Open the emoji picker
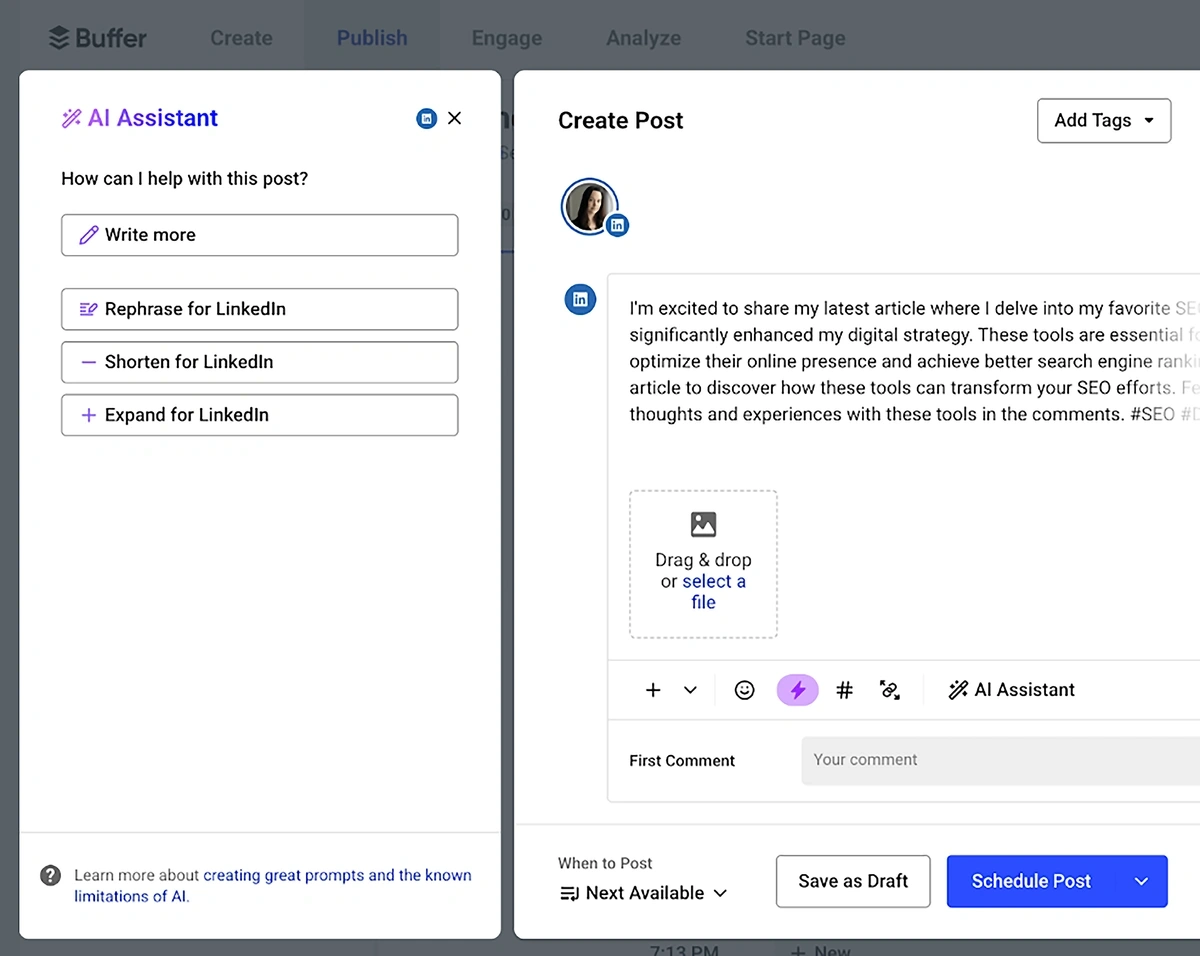Viewport: 1200px width, 956px height. (745, 690)
